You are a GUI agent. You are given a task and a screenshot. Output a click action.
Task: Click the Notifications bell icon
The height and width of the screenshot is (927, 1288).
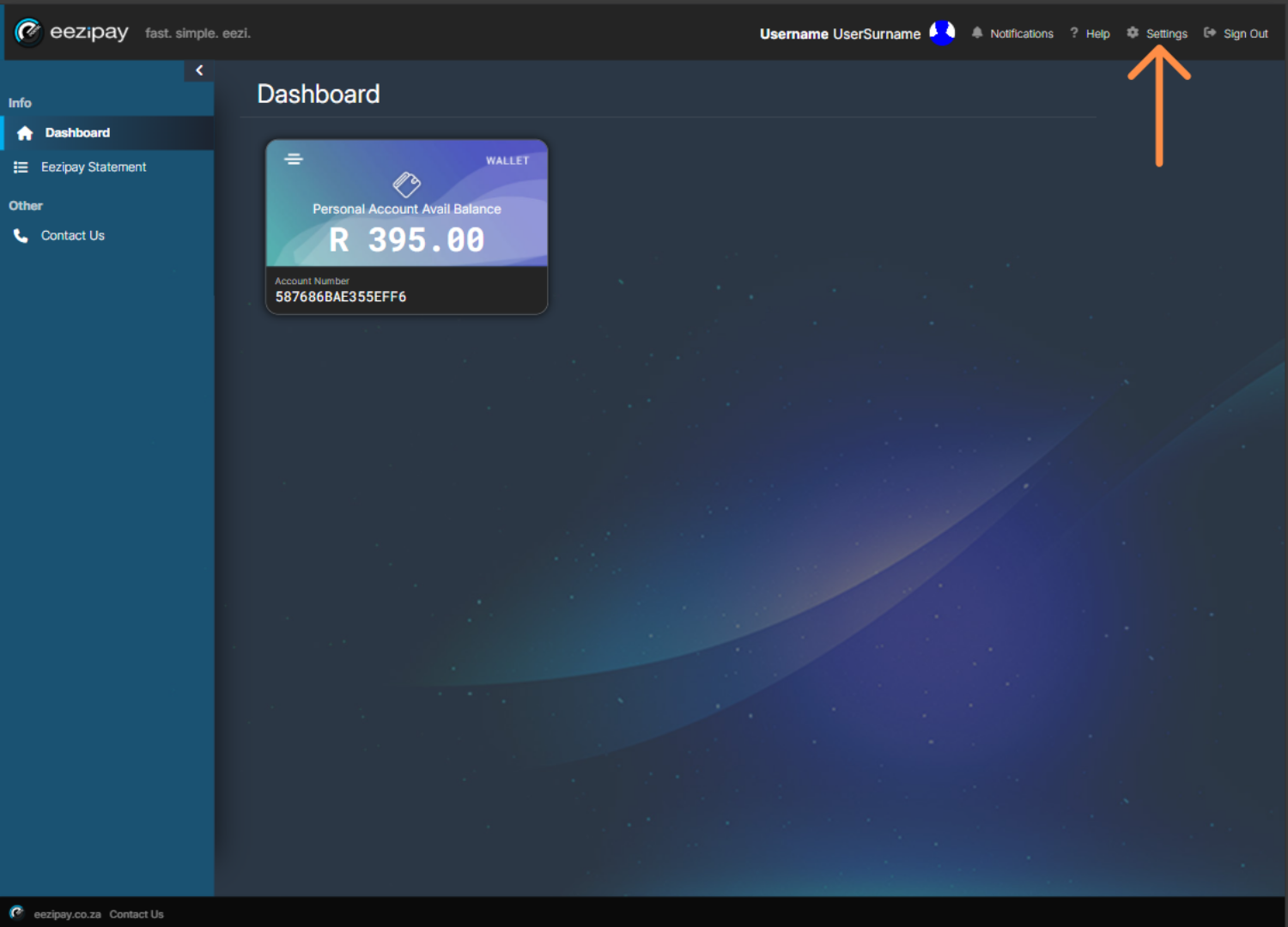(x=977, y=33)
